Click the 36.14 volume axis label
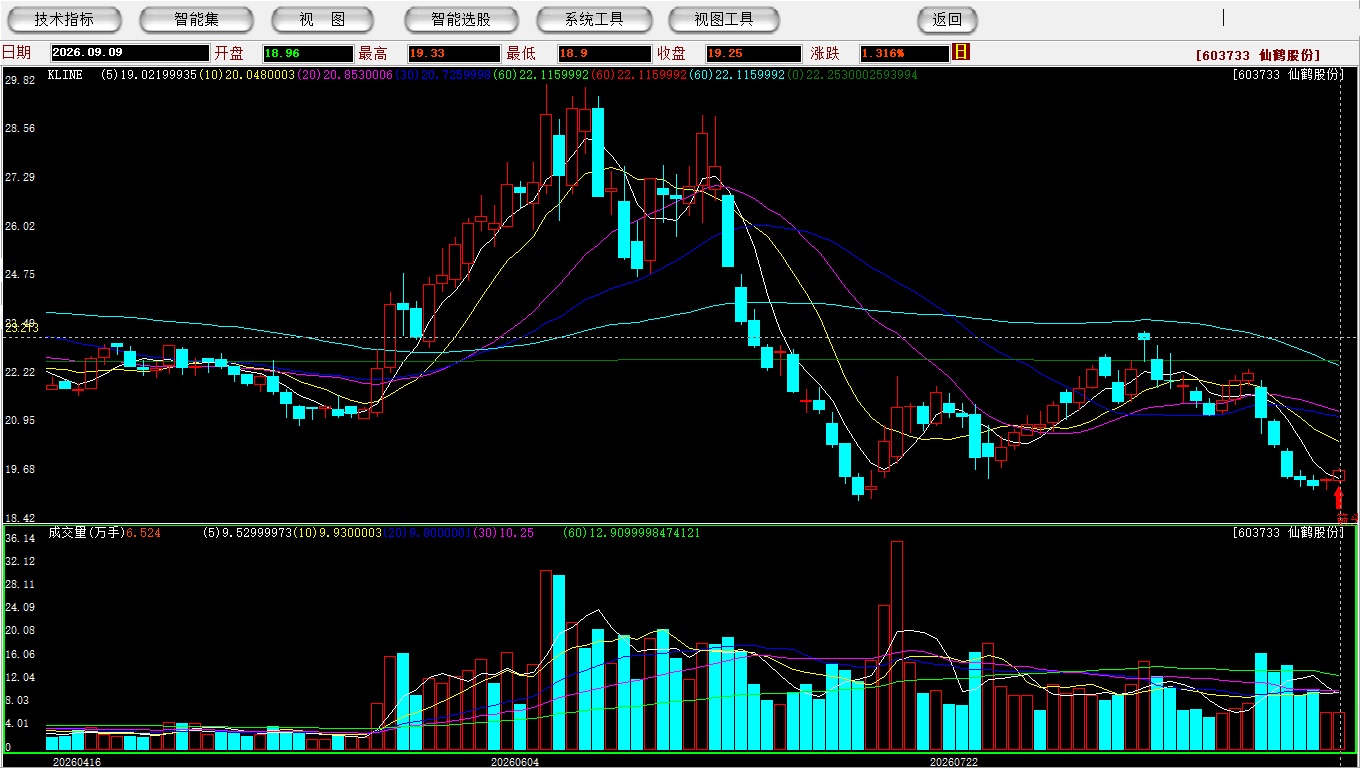Viewport: 1360px width, 768px height. [x=20, y=538]
